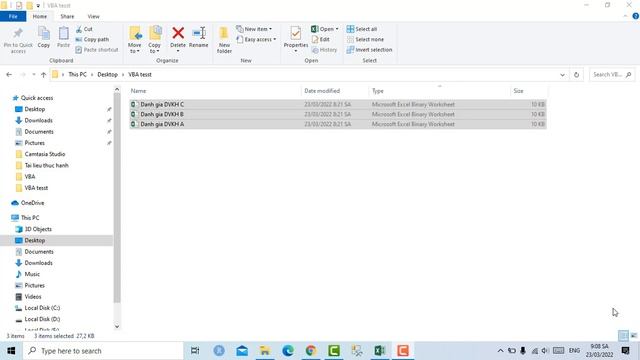640x360 pixels.
Task: Open selected files with Excel
Action: pyautogui.click(x=324, y=29)
